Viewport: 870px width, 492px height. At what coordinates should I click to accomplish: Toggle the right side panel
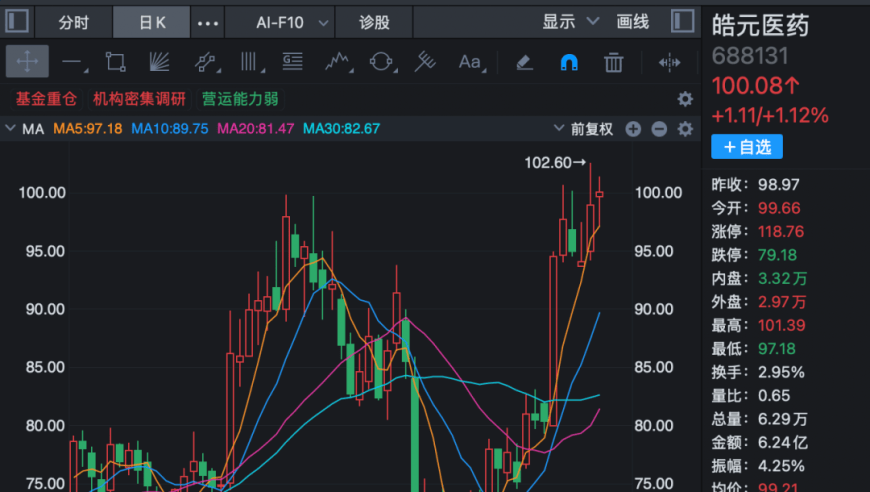pyautogui.click(x=682, y=22)
